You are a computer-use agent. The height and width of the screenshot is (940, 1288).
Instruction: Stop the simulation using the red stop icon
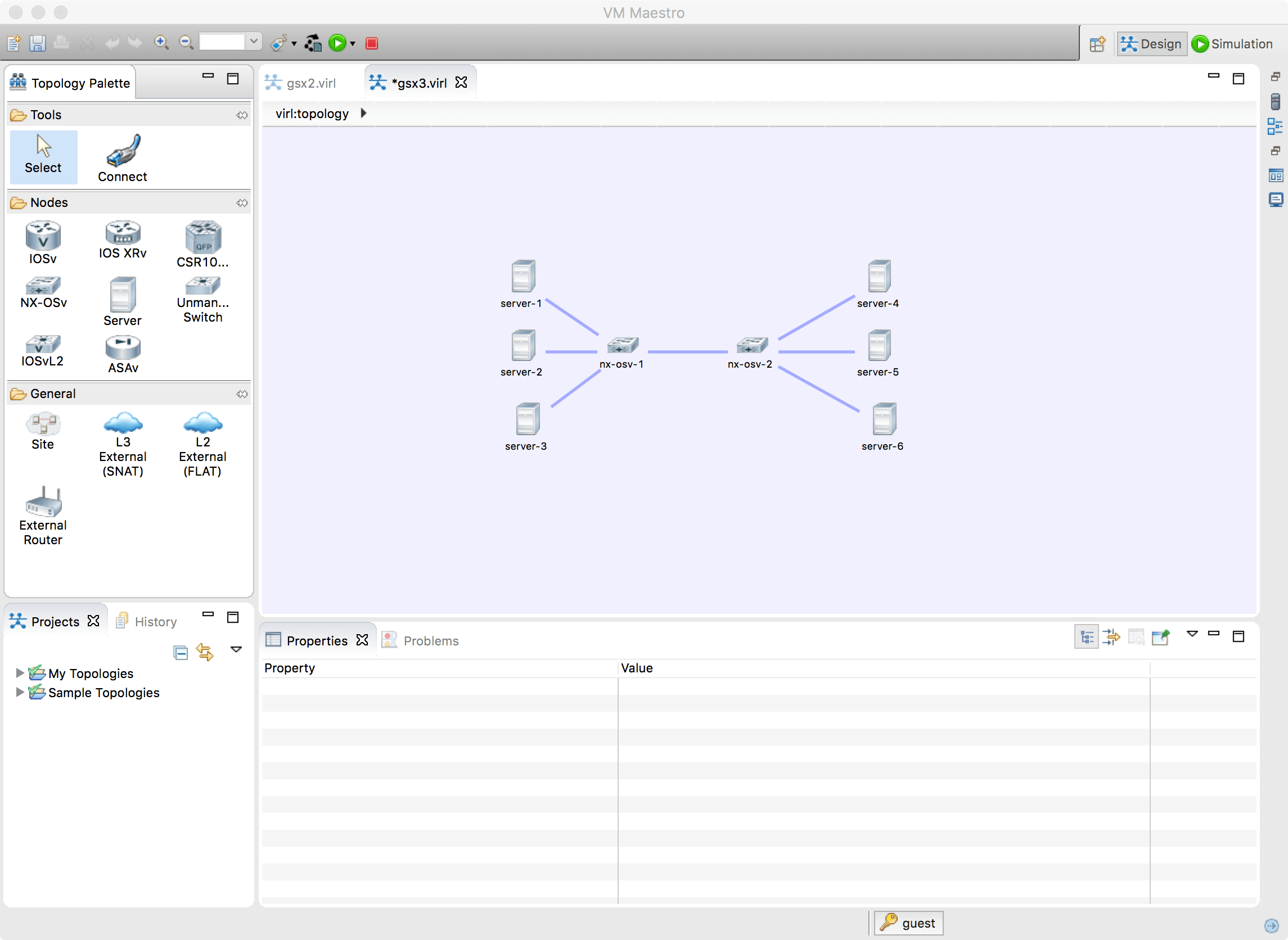point(371,42)
